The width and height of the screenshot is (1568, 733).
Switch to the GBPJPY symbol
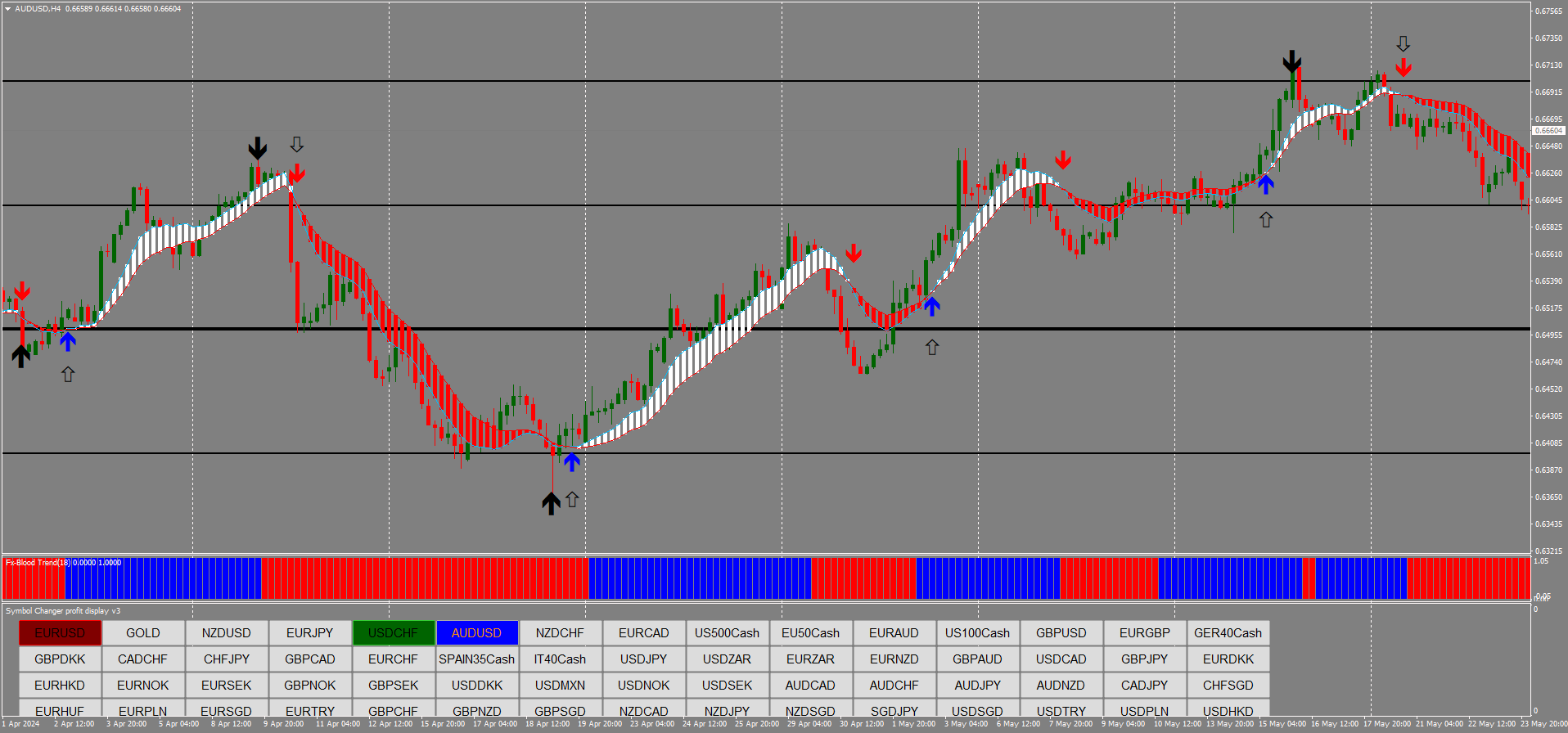coord(1144,659)
